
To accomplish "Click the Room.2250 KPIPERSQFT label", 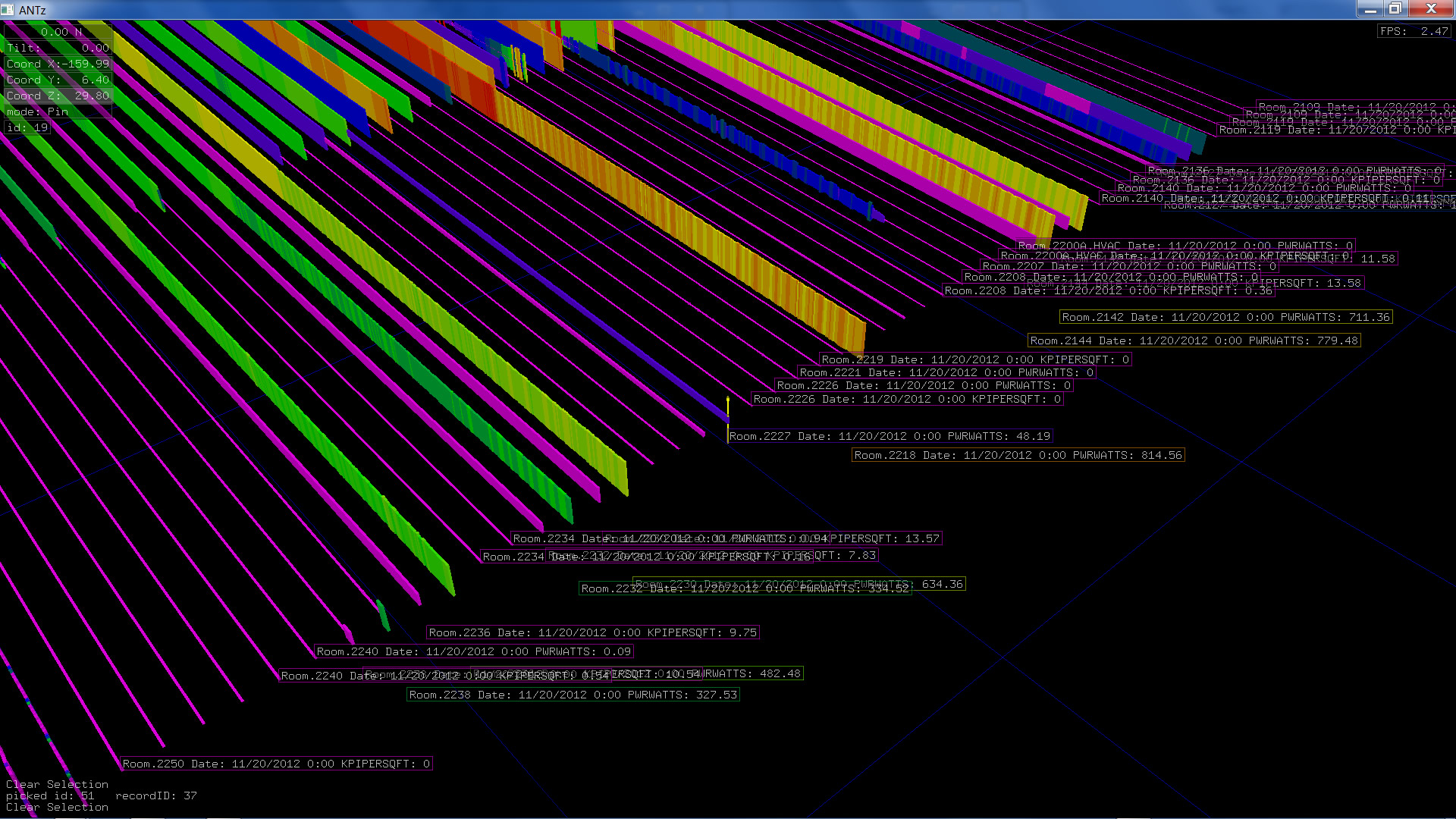I will click(277, 764).
